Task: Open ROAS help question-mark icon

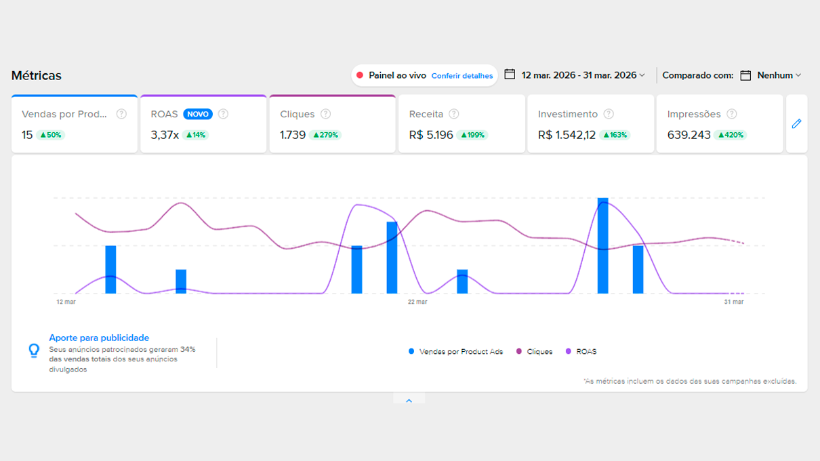Action: click(223, 114)
